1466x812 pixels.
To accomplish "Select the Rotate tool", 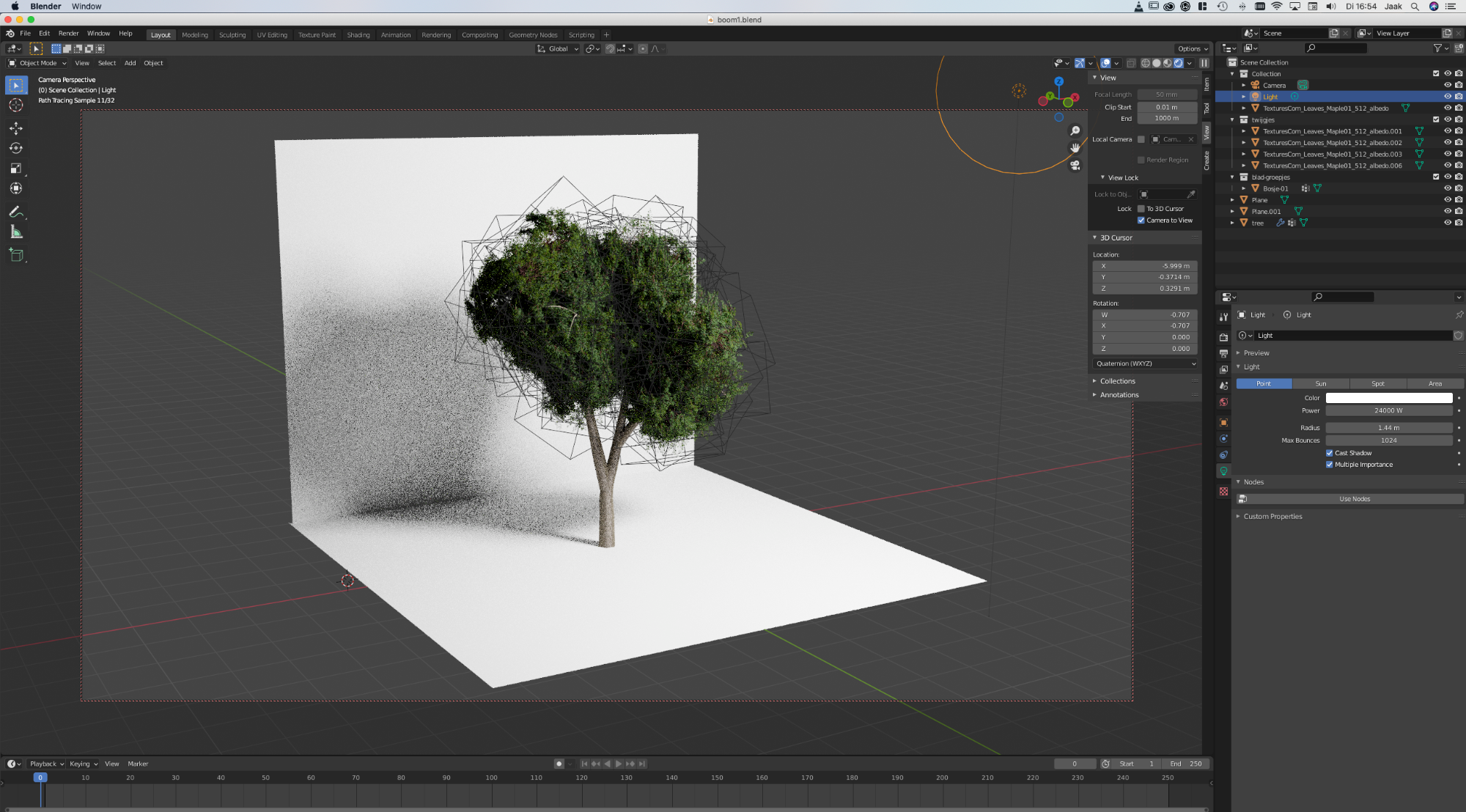I will (x=16, y=148).
